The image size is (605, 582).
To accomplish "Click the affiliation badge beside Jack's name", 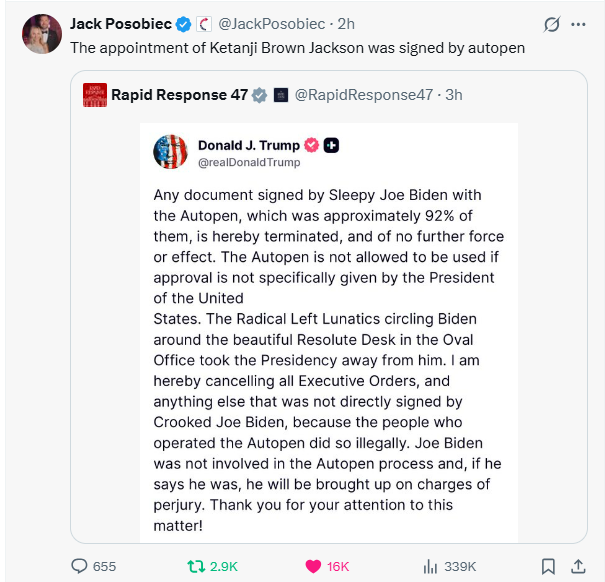I will 203,23.
